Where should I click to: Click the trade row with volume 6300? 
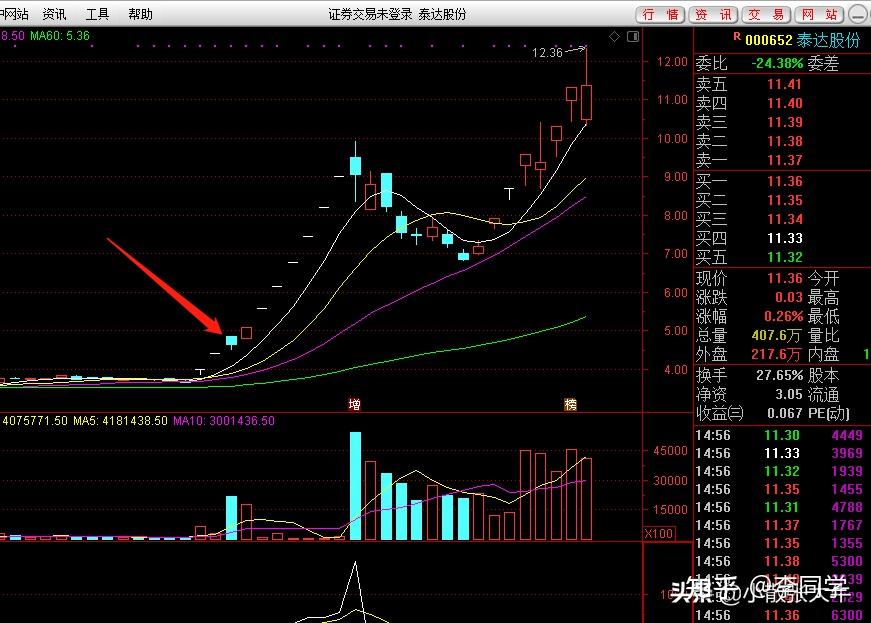pyautogui.click(x=780, y=615)
